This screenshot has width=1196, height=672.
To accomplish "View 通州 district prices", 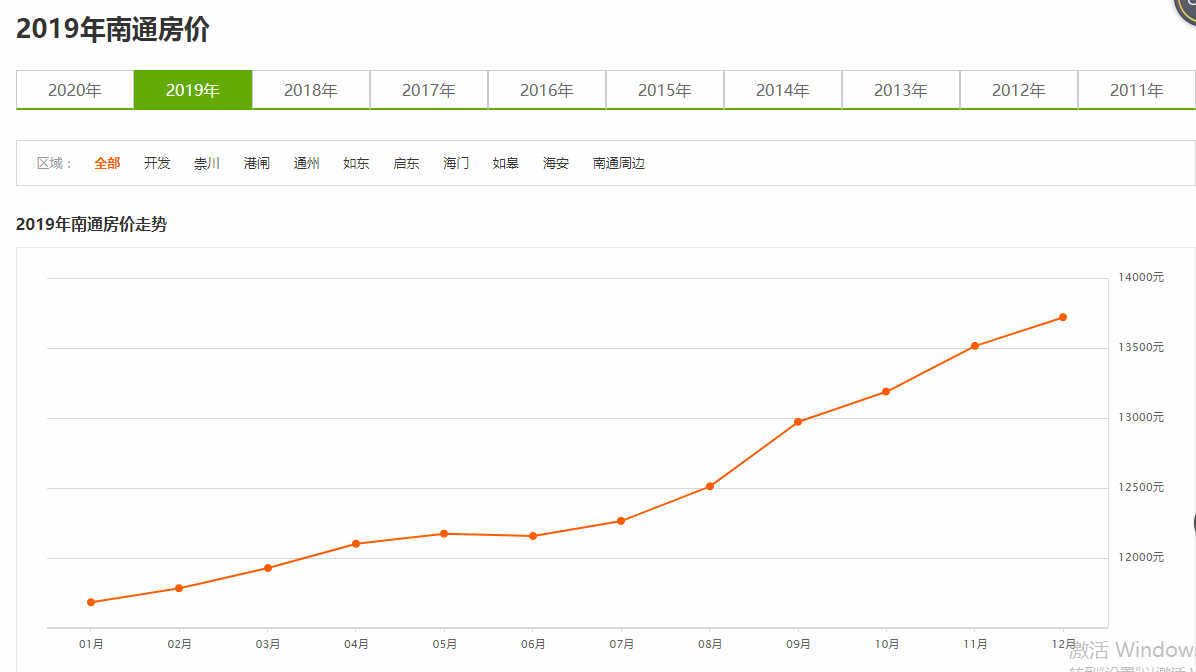I will [306, 163].
